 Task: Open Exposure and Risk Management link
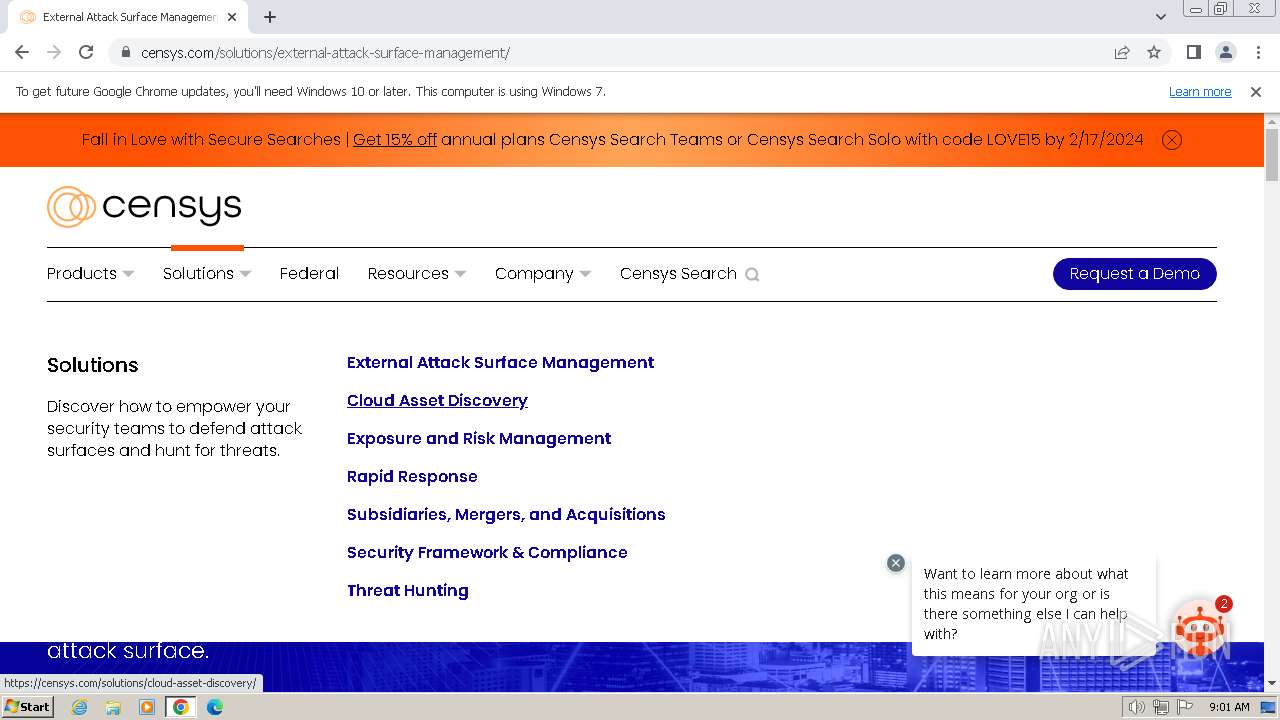[x=479, y=438]
